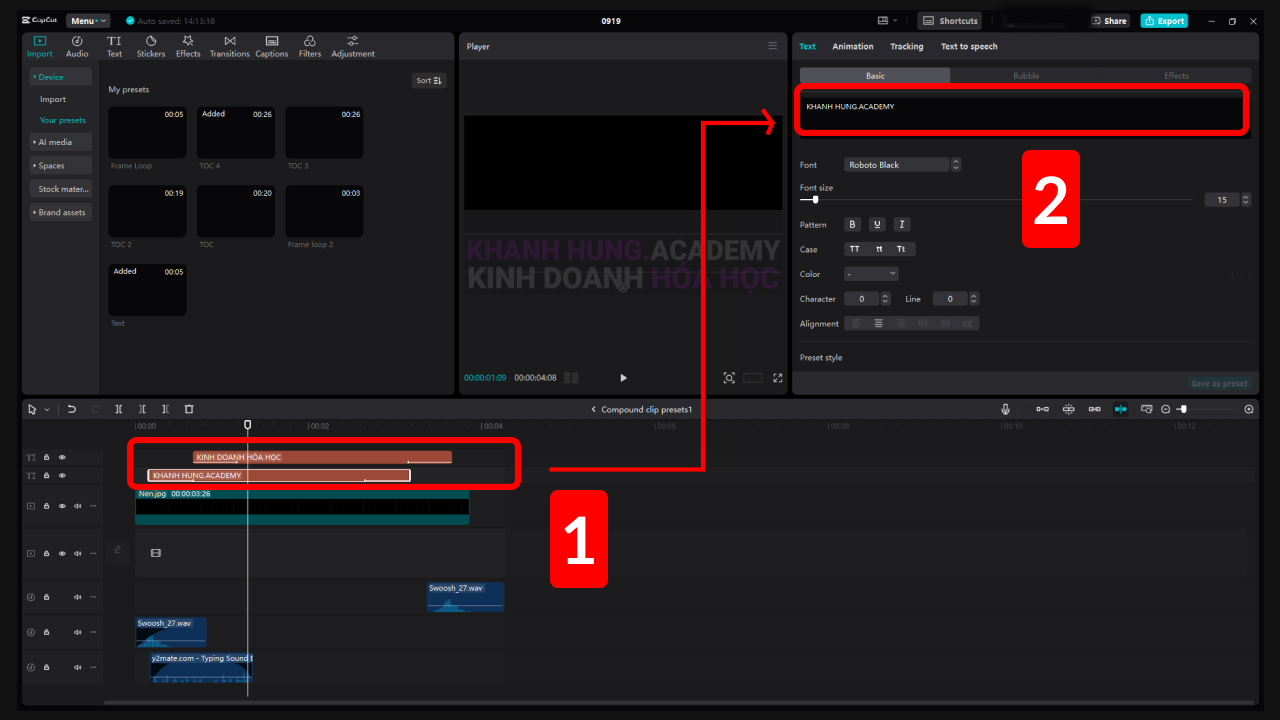Open the Filters panel
This screenshot has width=1280, height=720.
coord(310,46)
